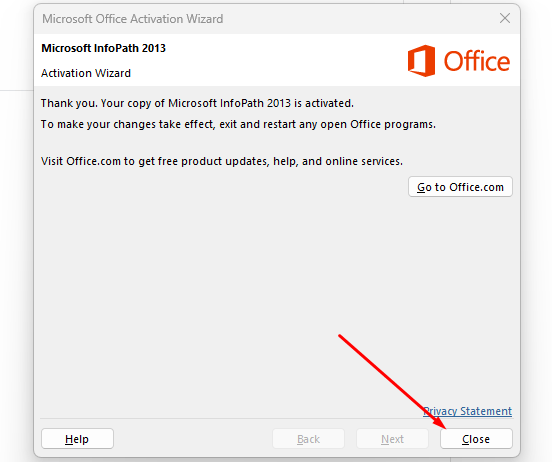Click the orange Office logo icon

(421, 61)
